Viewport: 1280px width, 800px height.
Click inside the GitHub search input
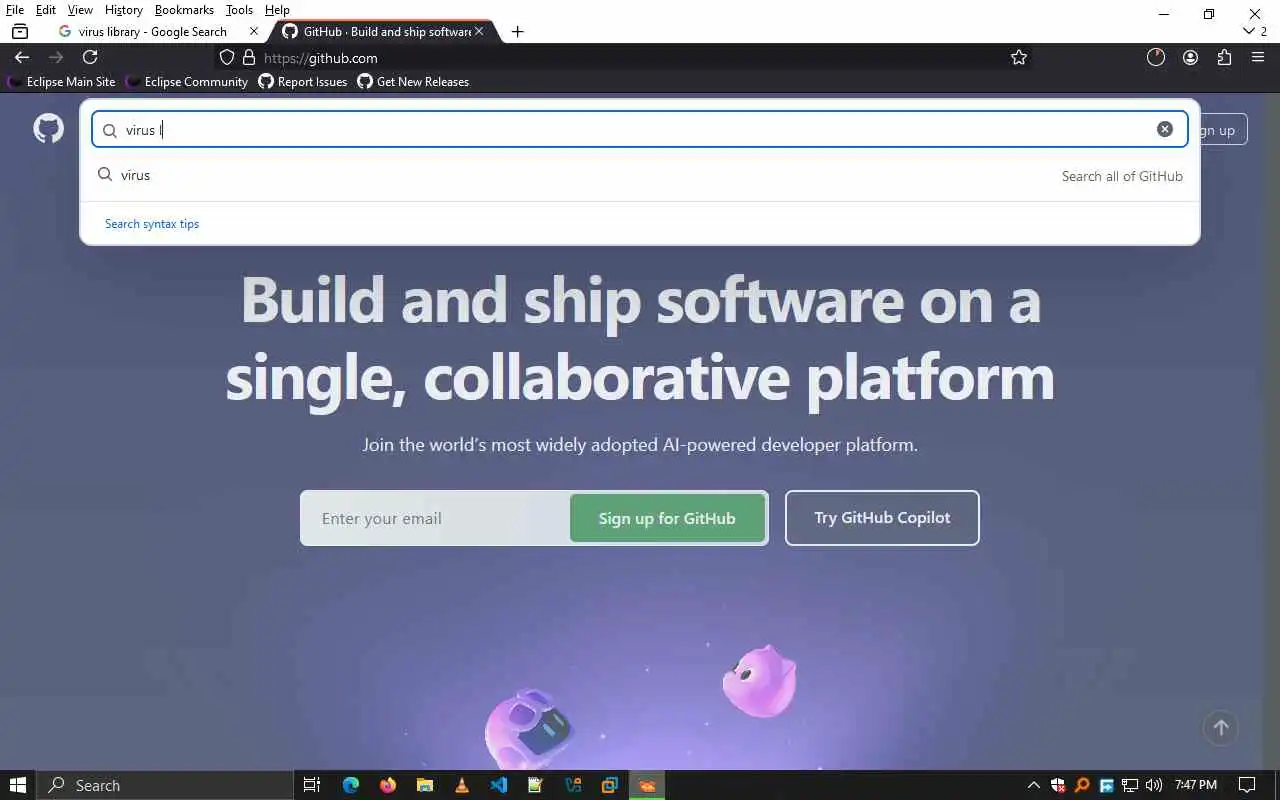tap(640, 129)
